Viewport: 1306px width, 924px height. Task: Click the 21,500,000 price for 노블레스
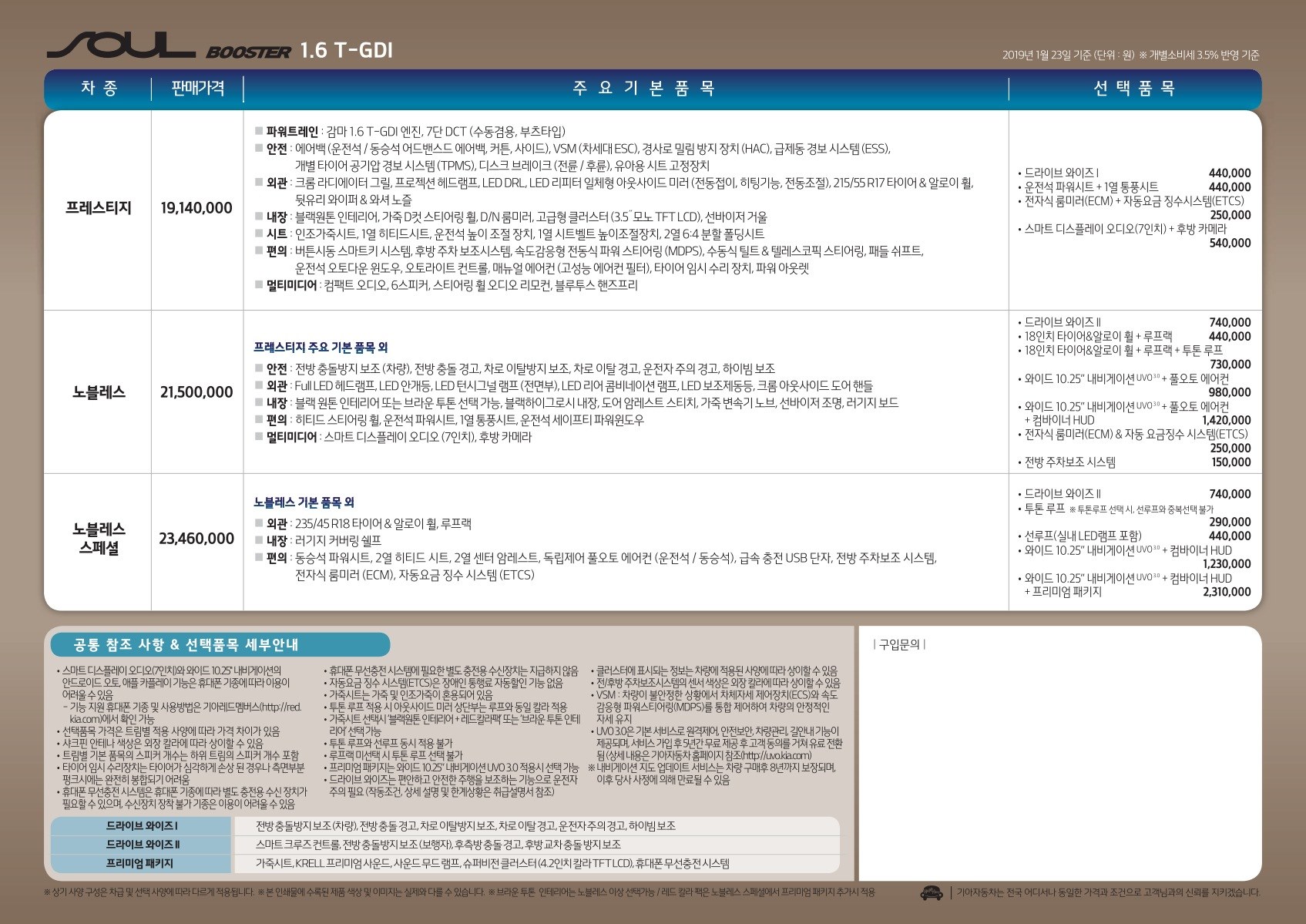196,392
